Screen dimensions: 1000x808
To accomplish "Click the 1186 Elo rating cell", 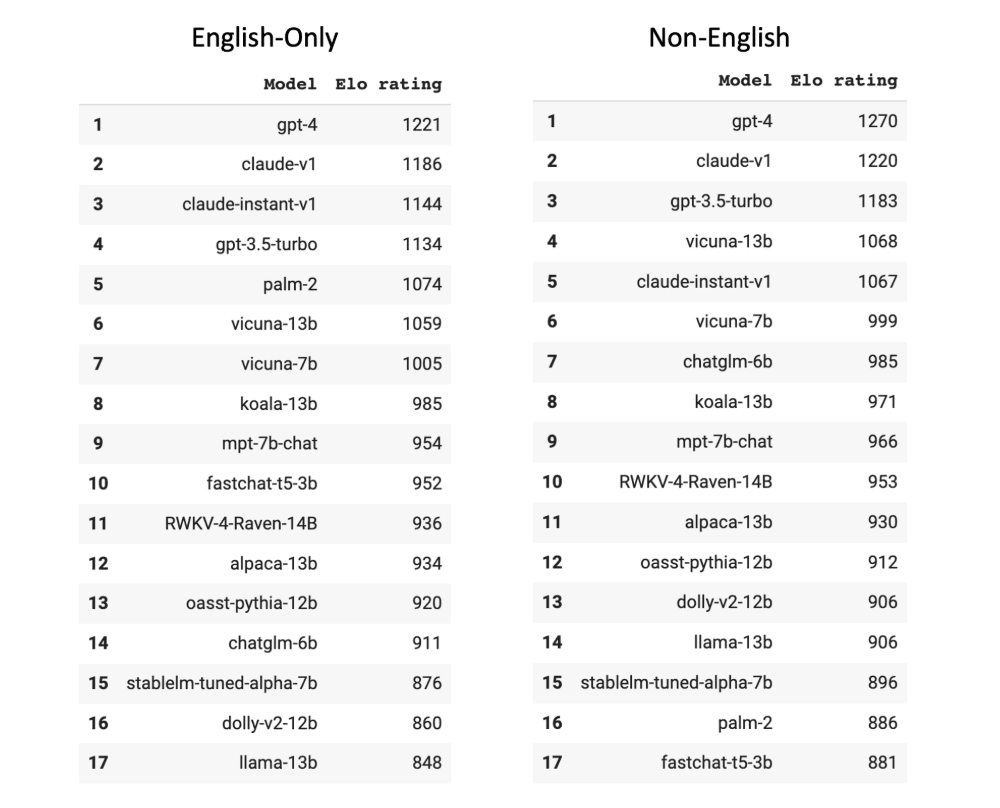I will coord(422,165).
